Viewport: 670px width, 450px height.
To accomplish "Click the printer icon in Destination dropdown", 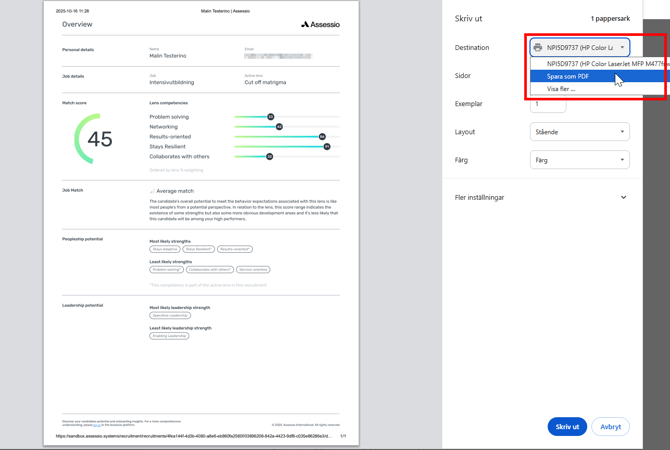I will point(538,47).
